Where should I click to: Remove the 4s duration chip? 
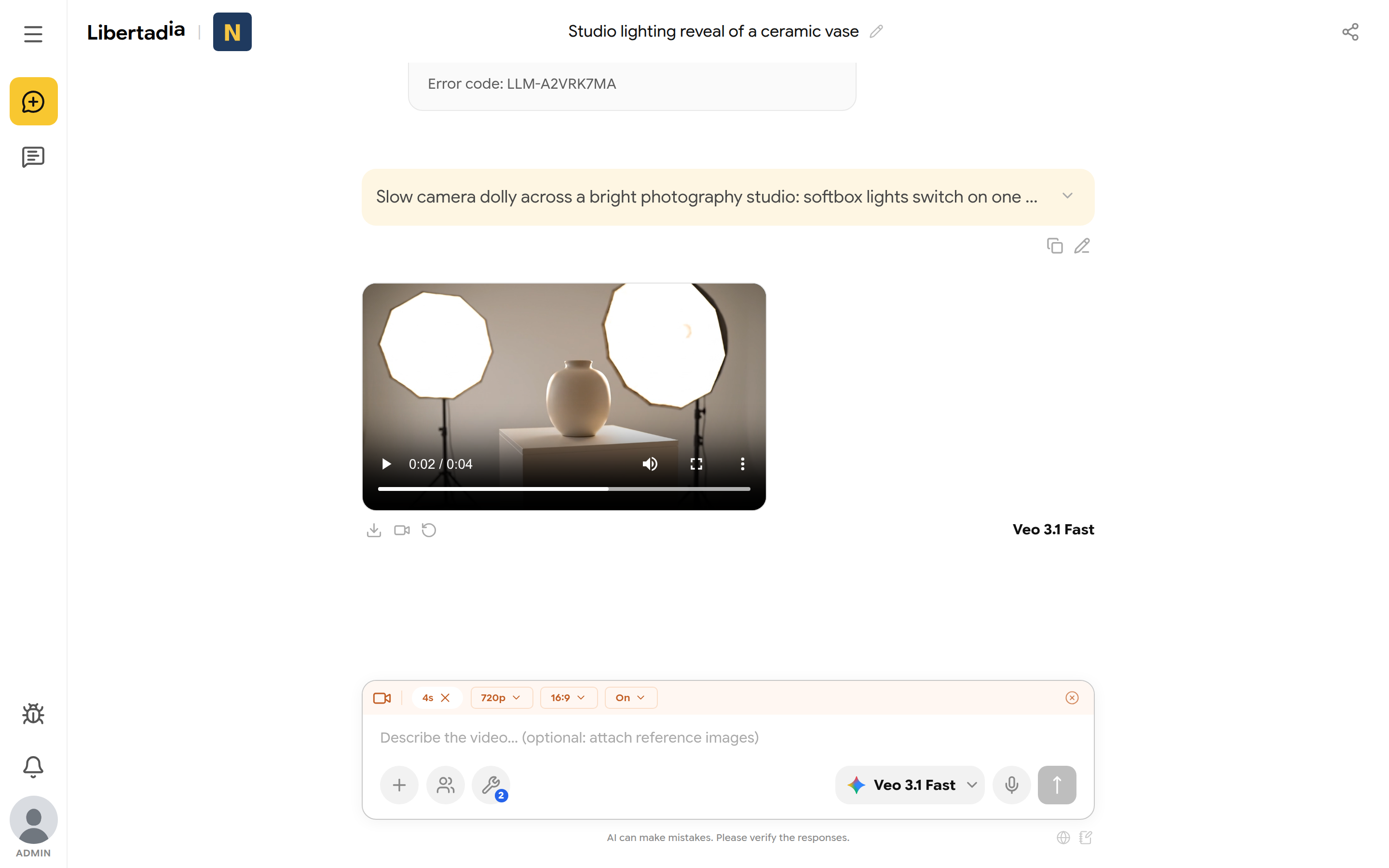(446, 697)
